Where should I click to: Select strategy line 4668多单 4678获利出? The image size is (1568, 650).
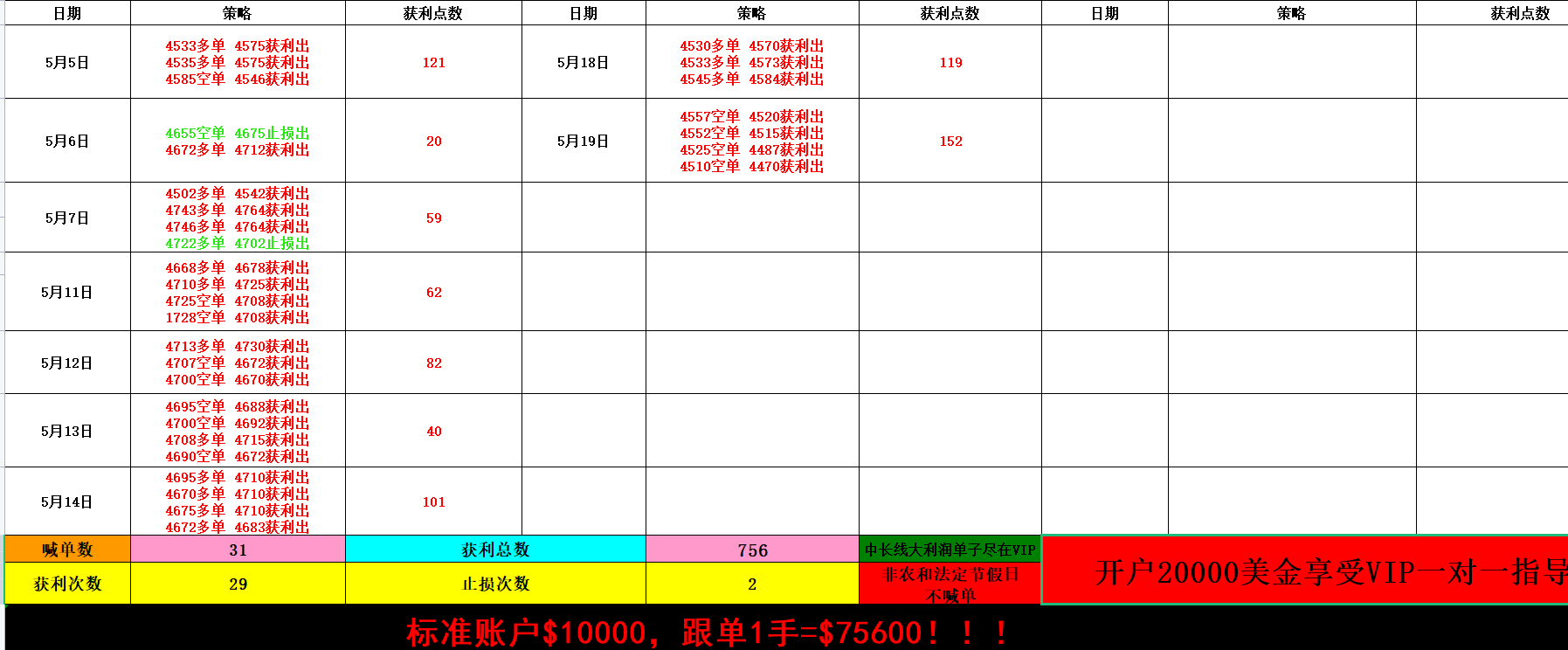[x=238, y=267]
